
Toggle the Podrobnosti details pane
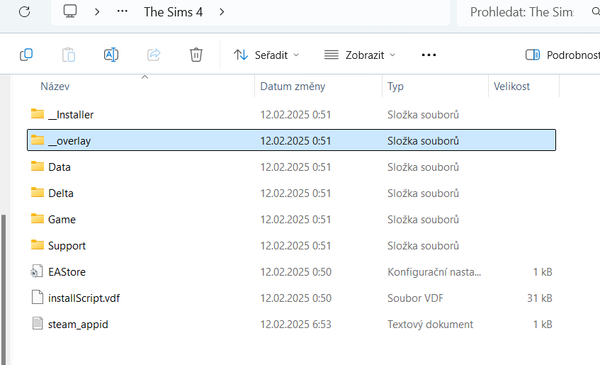click(x=562, y=55)
